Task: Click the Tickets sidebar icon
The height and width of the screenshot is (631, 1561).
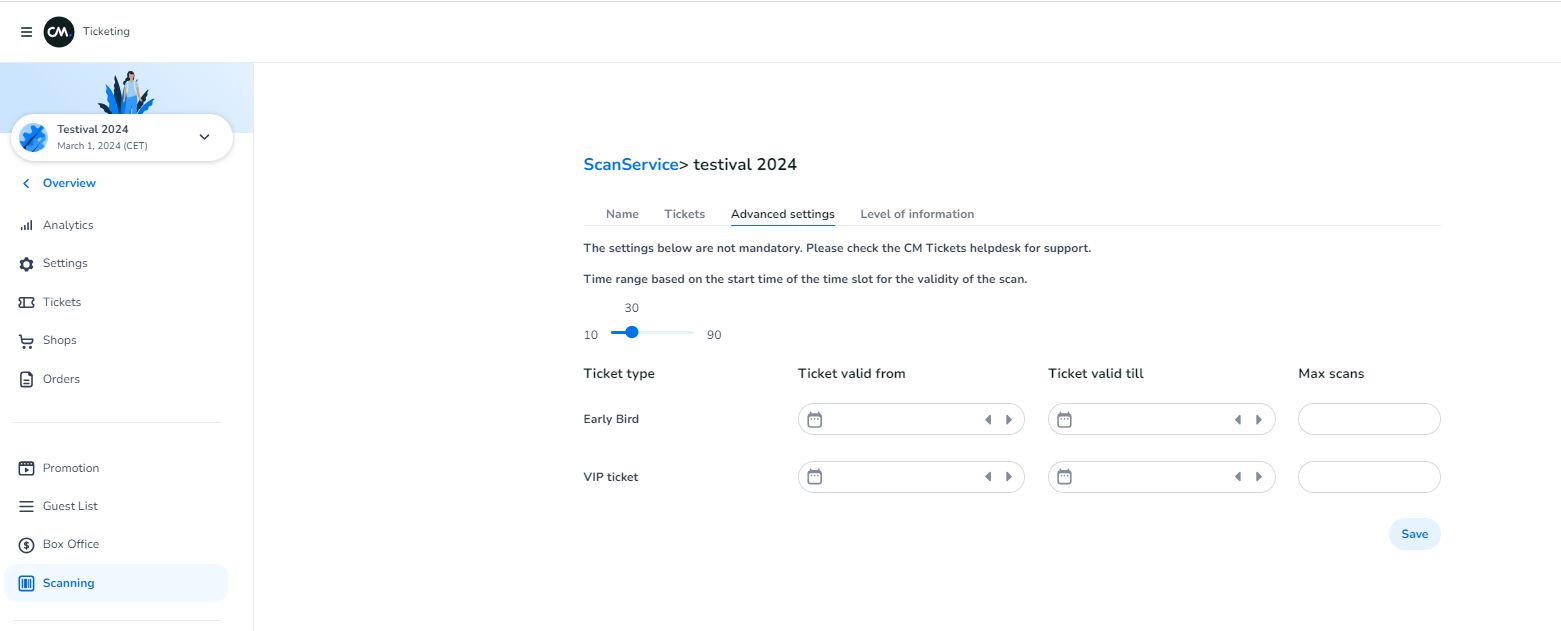Action: point(27,302)
